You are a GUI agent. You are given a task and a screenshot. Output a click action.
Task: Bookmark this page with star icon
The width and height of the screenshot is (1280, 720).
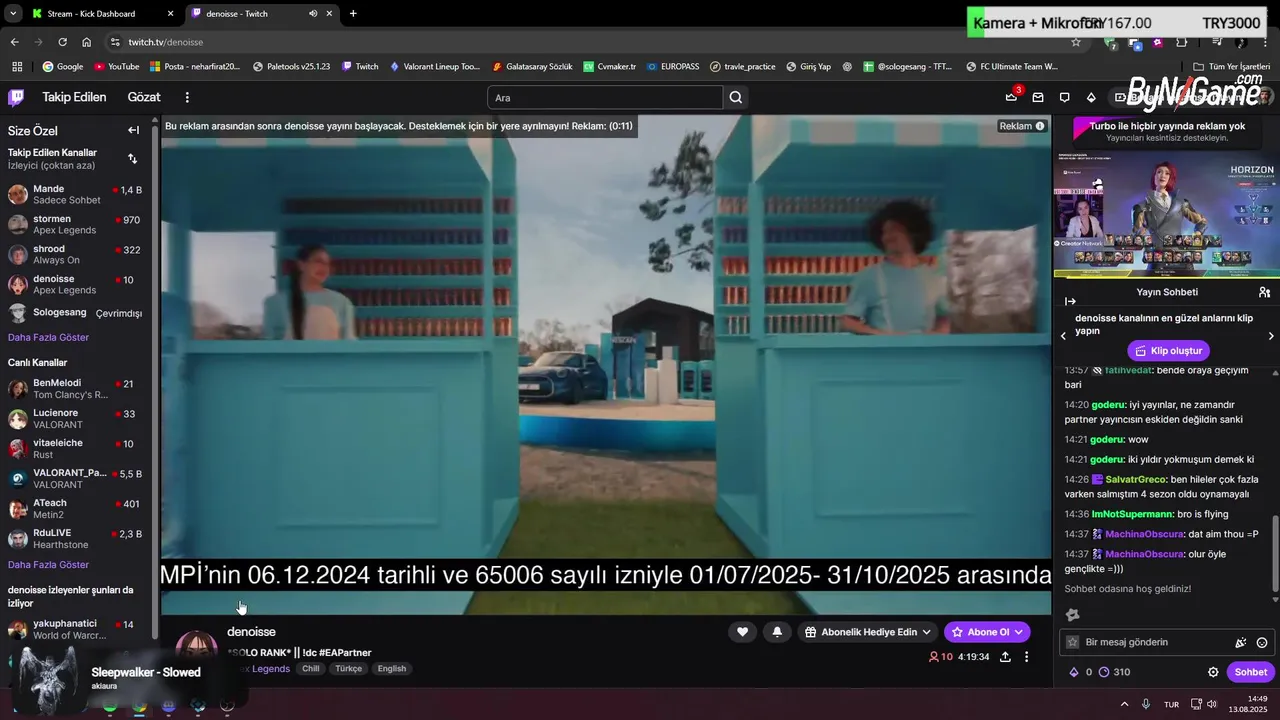click(x=1076, y=42)
